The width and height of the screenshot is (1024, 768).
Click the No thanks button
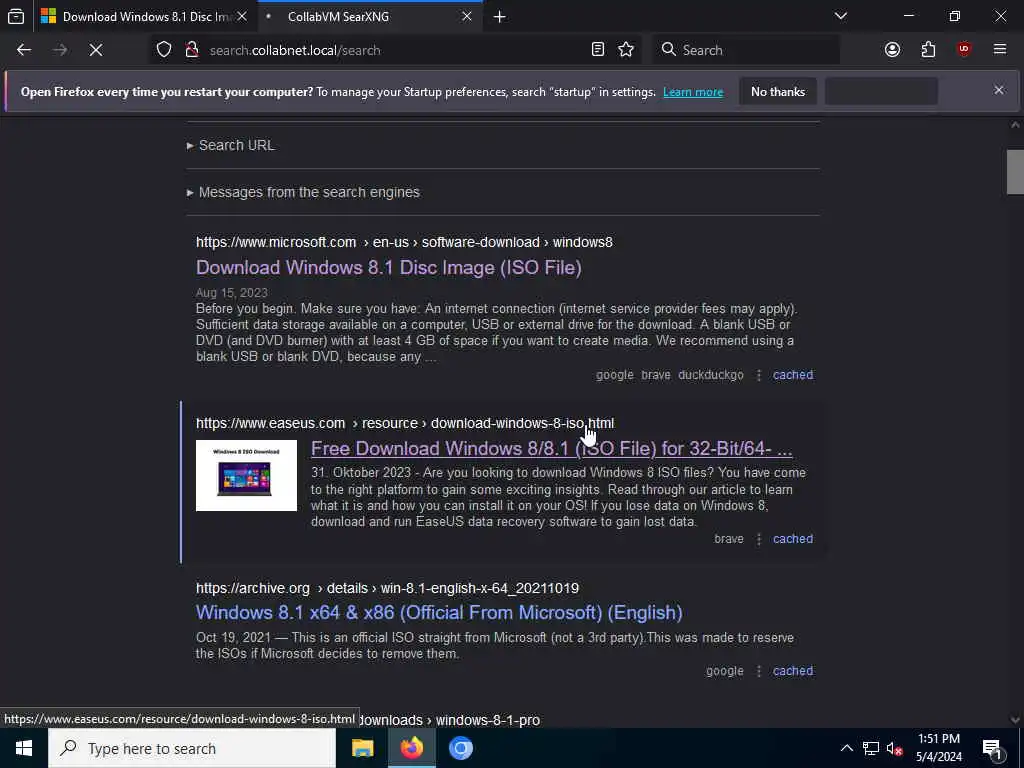pyautogui.click(x=778, y=91)
